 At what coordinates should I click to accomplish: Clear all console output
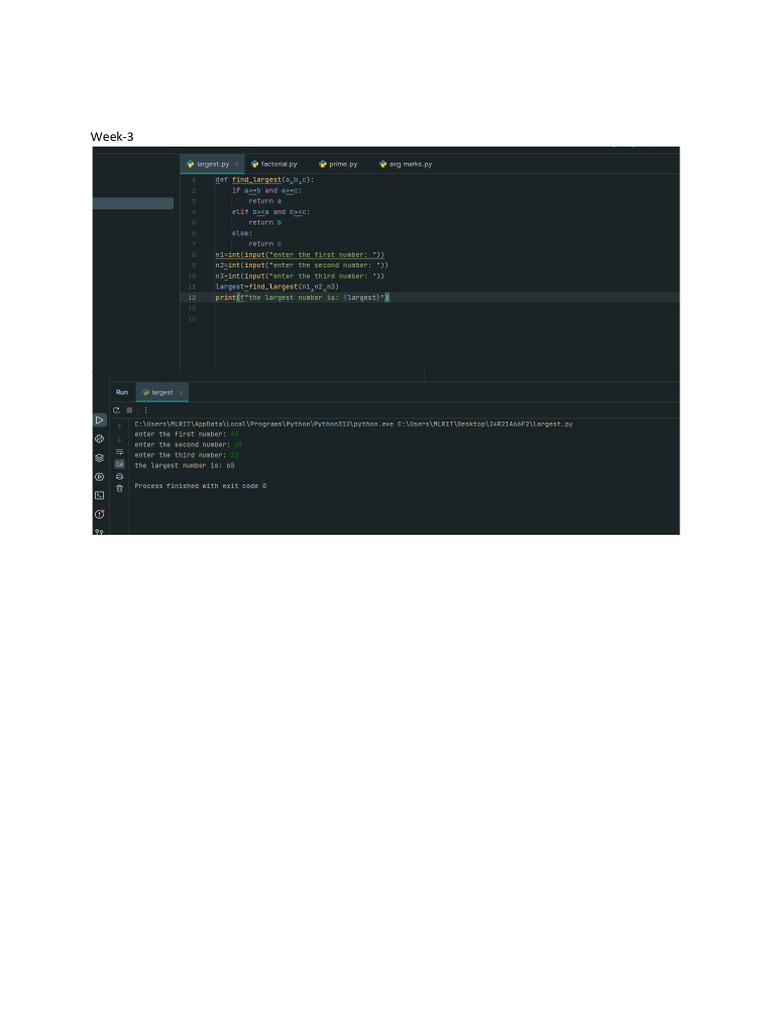tap(120, 488)
